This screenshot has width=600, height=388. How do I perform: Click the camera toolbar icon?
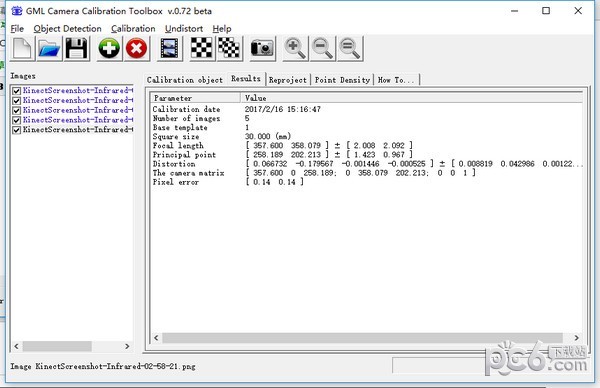click(x=262, y=49)
